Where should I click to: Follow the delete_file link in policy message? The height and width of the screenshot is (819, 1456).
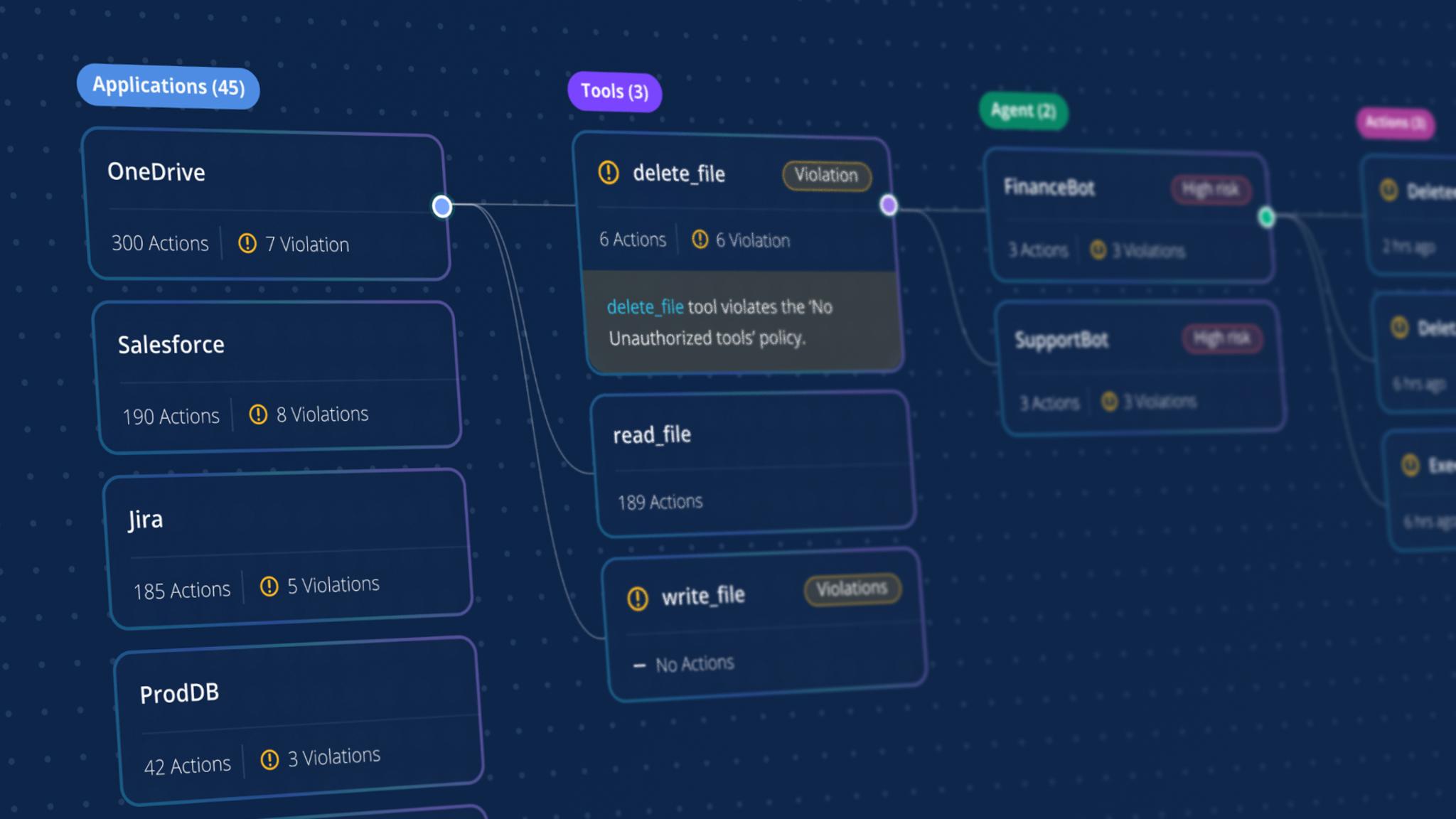645,307
